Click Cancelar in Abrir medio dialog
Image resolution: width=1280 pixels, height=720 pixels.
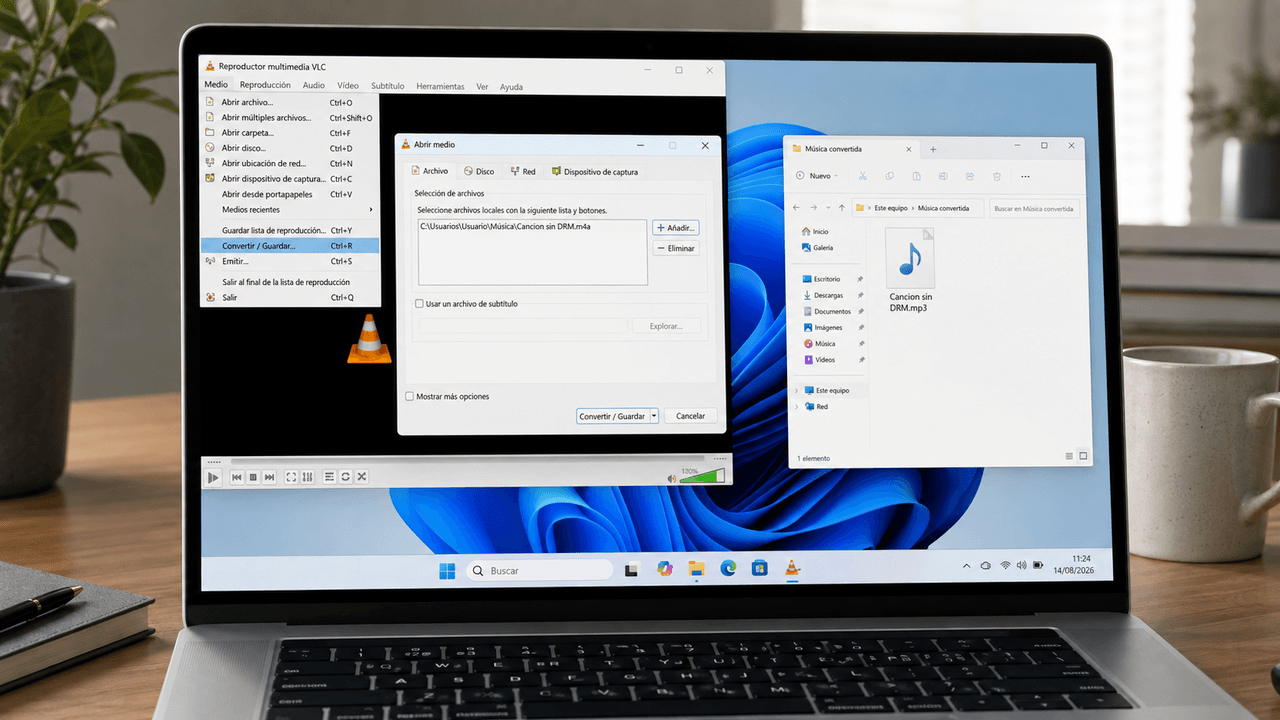[x=691, y=416]
